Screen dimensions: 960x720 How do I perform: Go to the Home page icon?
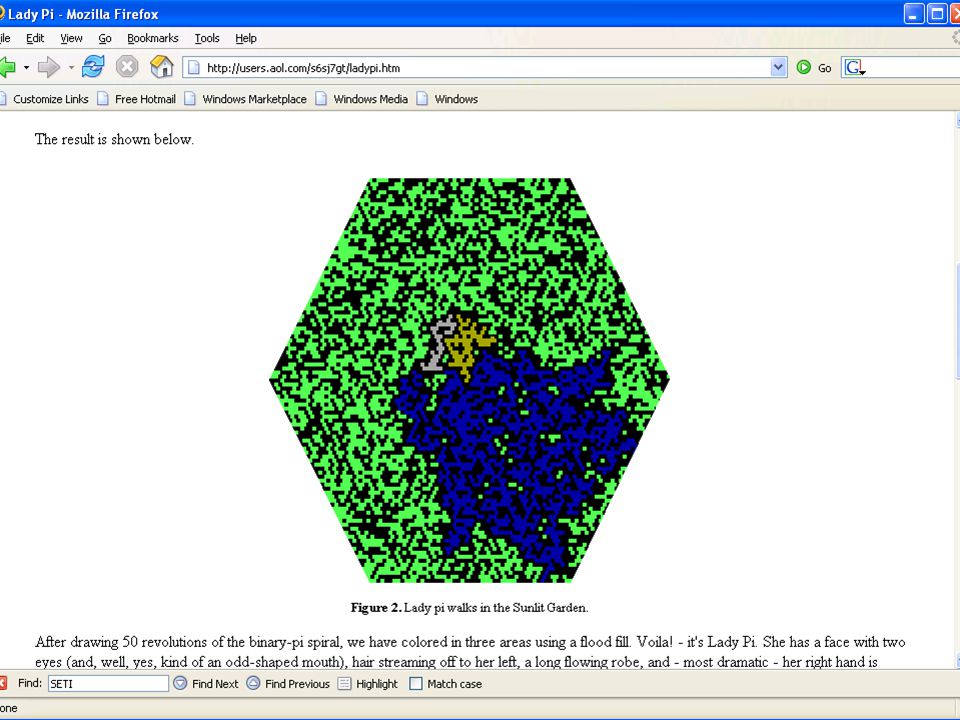162,67
